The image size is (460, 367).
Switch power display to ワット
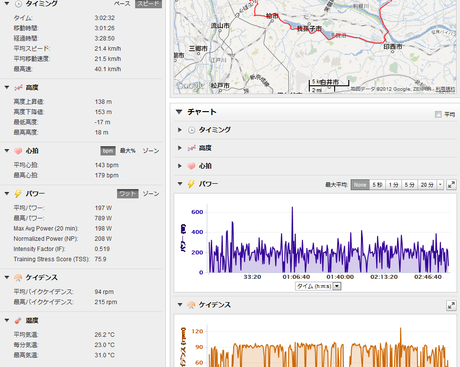[x=128, y=194]
